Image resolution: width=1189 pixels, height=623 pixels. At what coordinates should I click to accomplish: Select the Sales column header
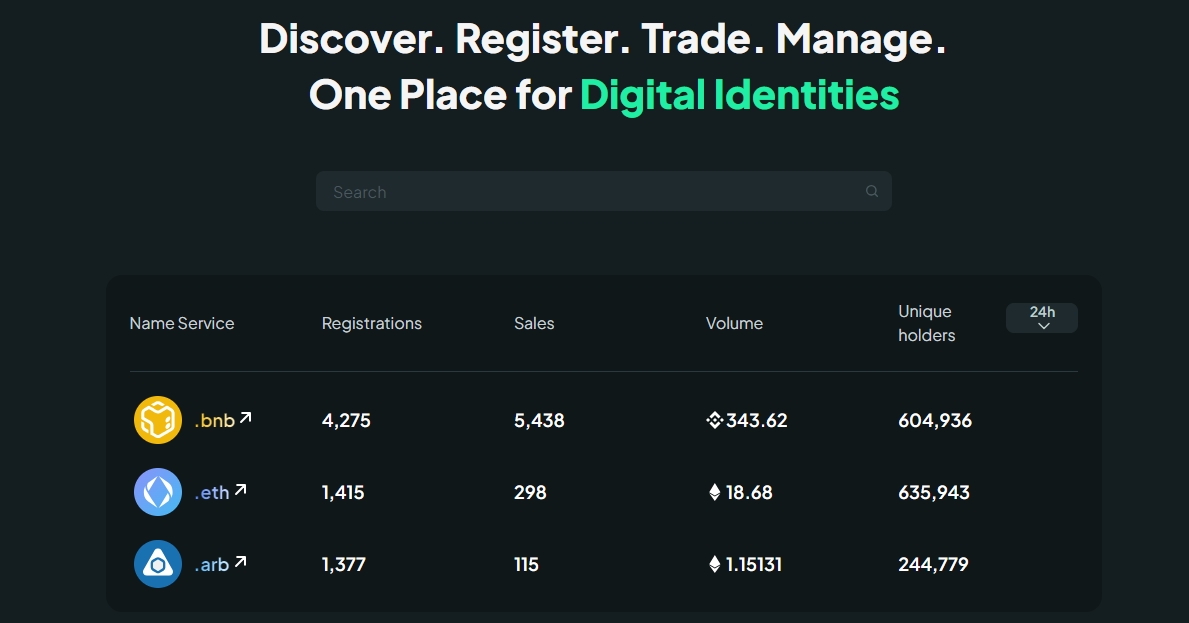point(534,323)
